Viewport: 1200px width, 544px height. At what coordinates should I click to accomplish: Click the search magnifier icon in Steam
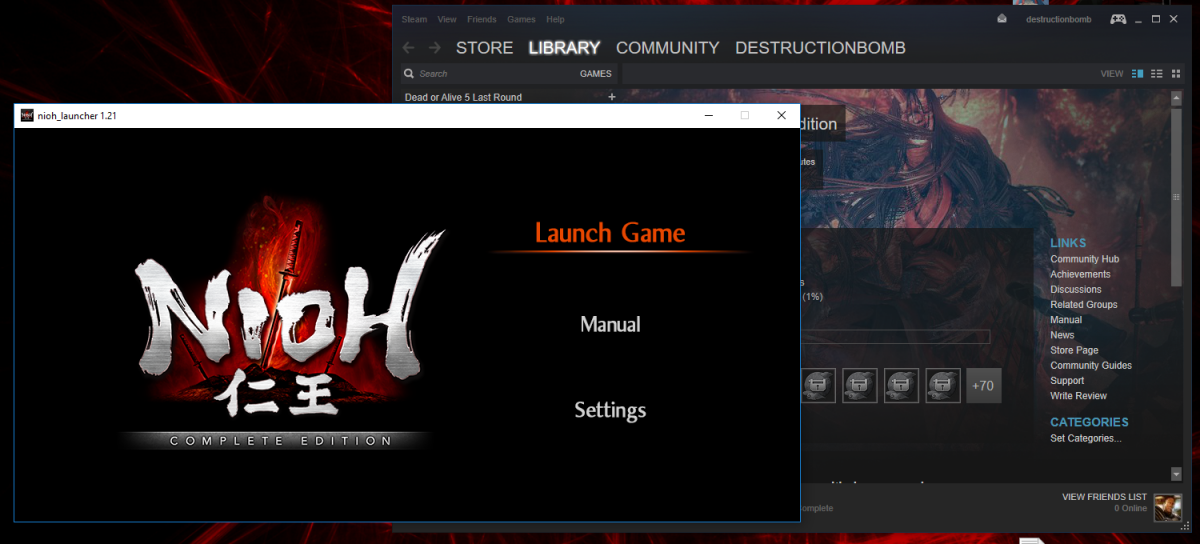[x=409, y=74]
